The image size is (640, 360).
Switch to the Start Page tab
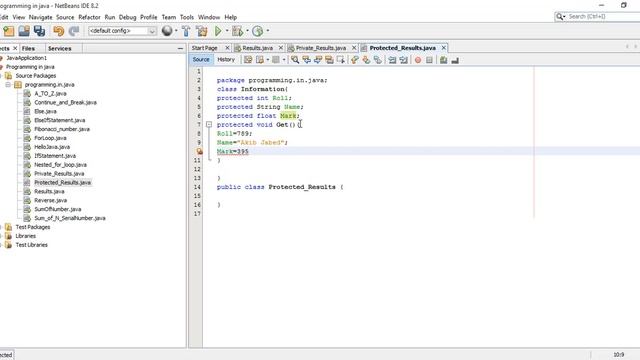(x=204, y=48)
